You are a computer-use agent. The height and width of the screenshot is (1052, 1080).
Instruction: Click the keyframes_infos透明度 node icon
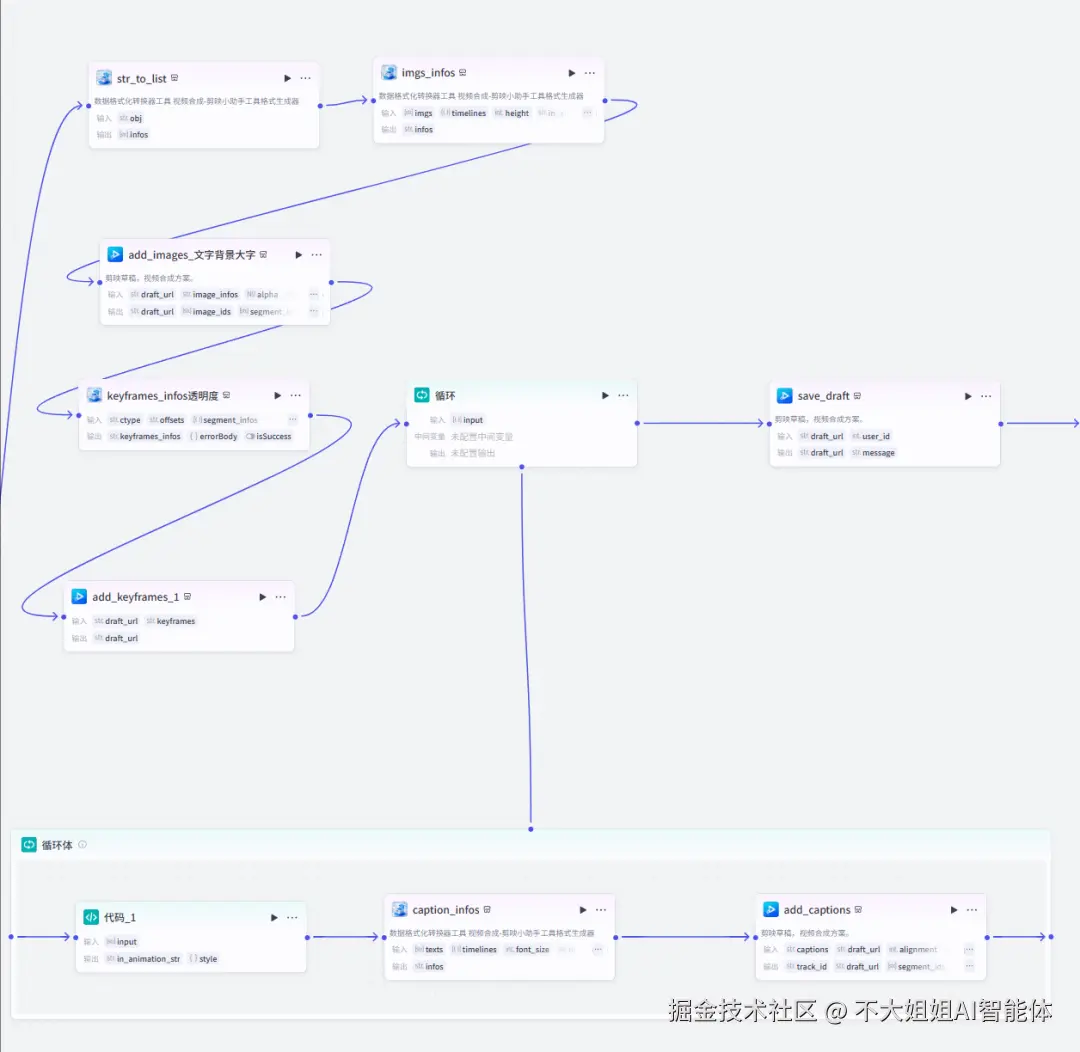[92, 395]
